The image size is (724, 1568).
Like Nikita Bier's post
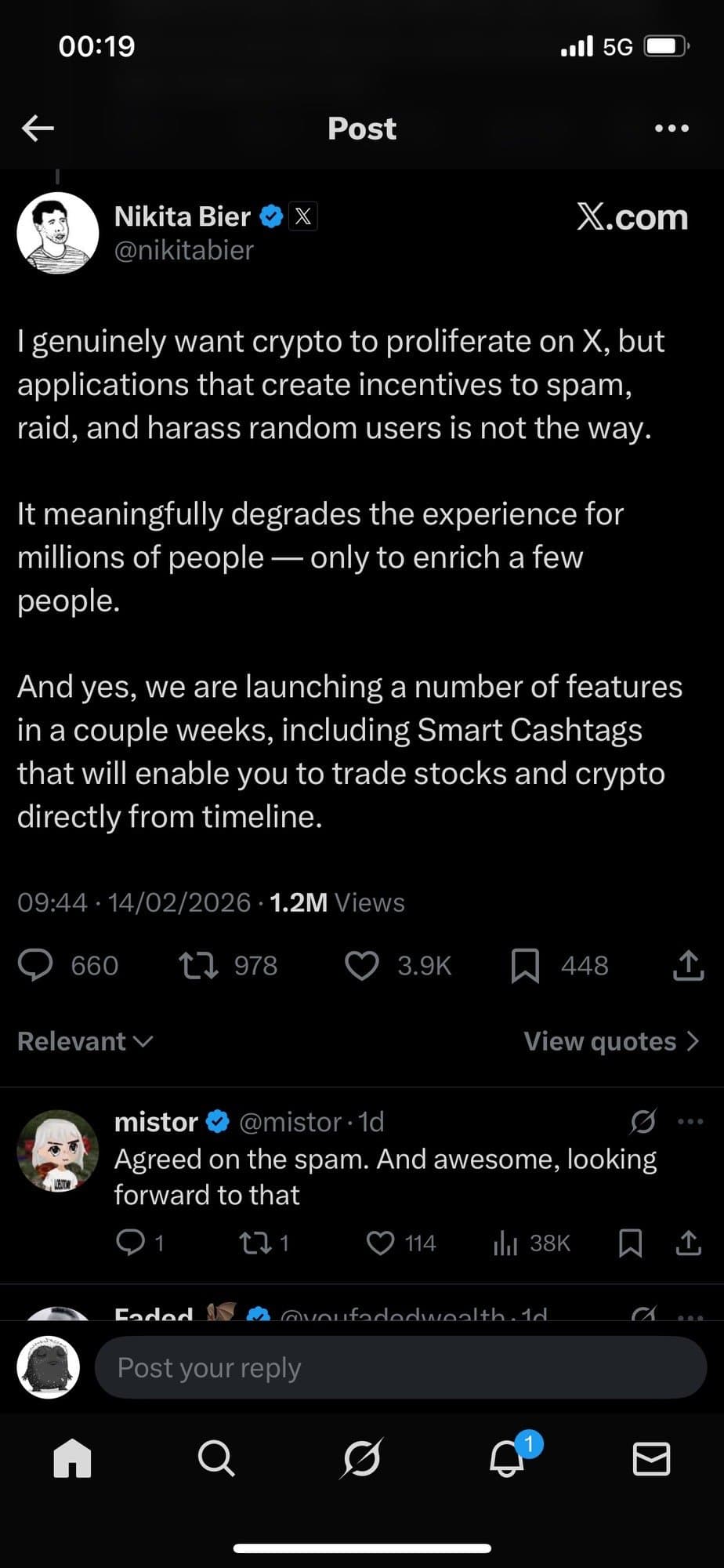click(x=362, y=965)
